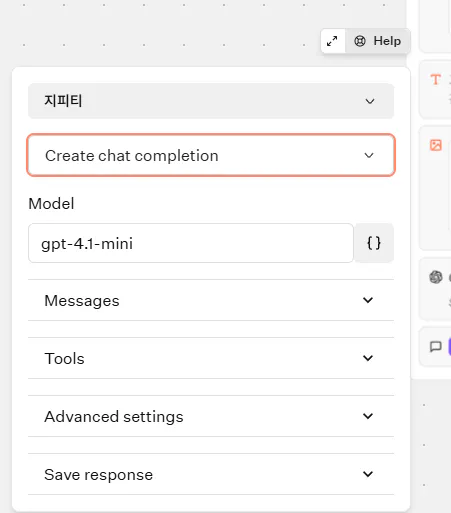This screenshot has height=513, width=451.
Task: Click the gpt-4.1-mini Model input field
Action: tap(191, 243)
